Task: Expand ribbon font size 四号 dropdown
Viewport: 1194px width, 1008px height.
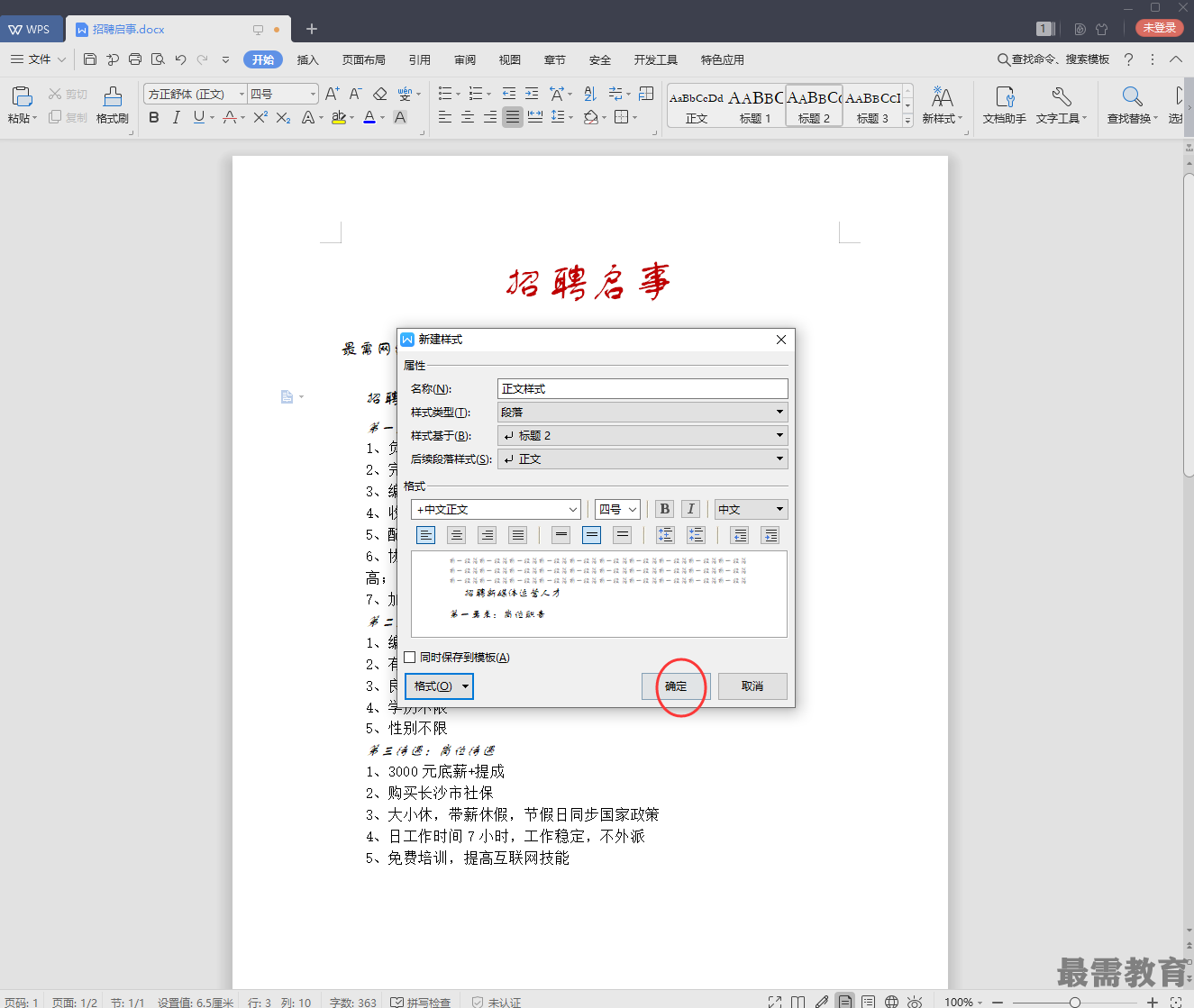Action: point(313,94)
